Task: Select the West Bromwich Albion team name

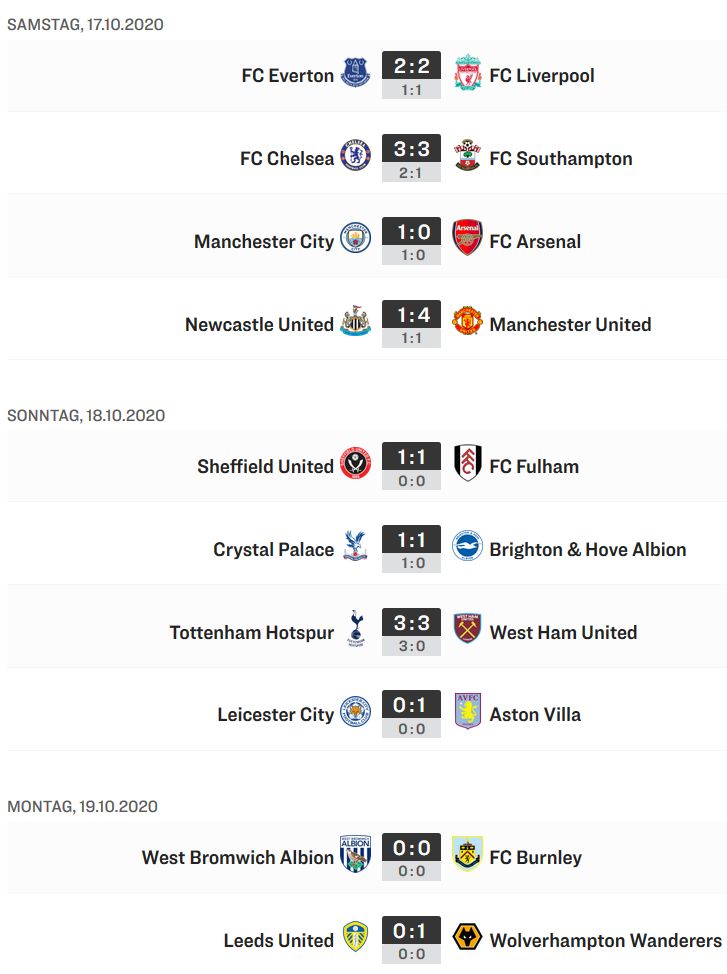Action: [x=238, y=857]
